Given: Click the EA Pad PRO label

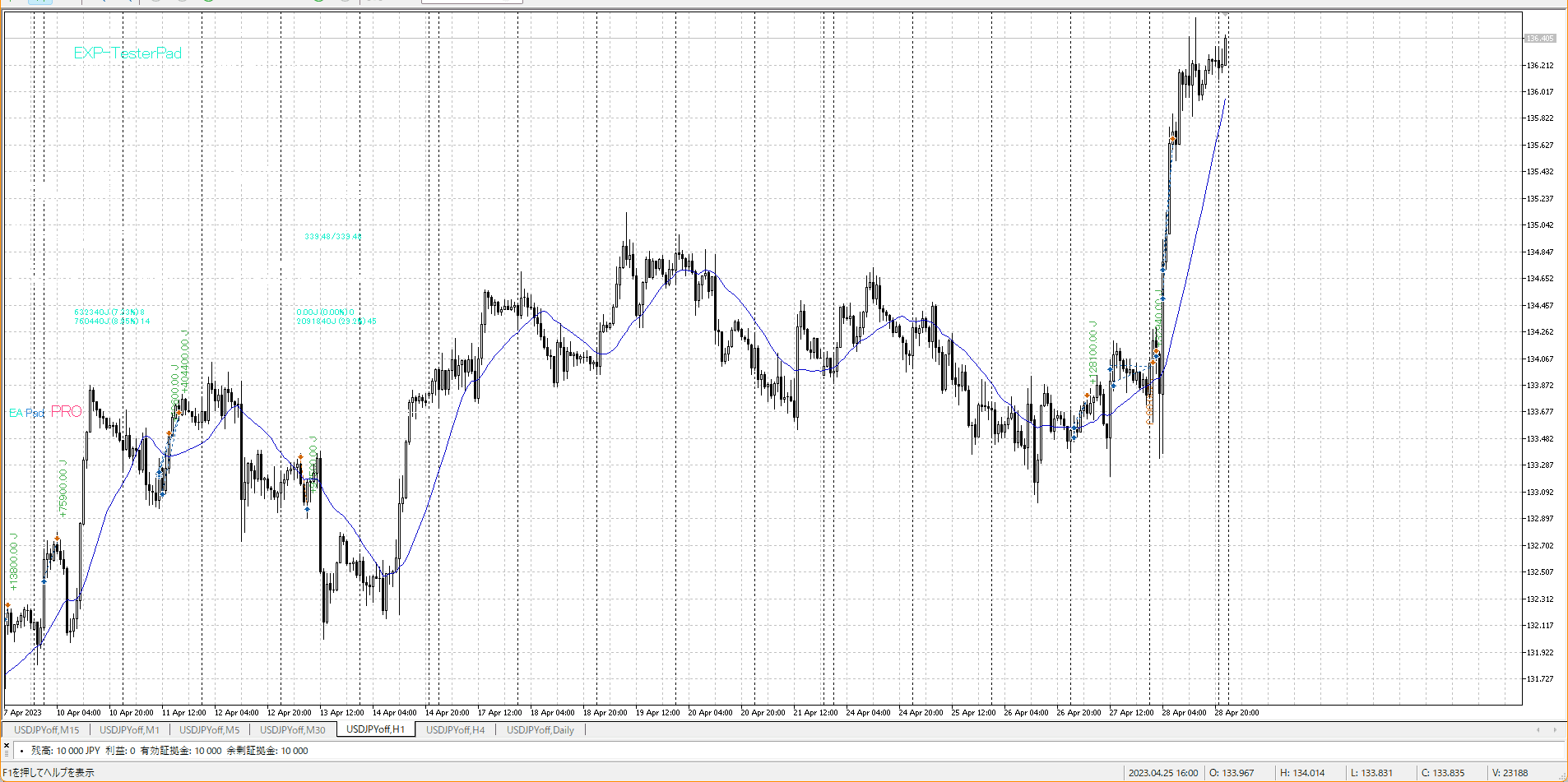Looking at the screenshot, I should tap(45, 412).
